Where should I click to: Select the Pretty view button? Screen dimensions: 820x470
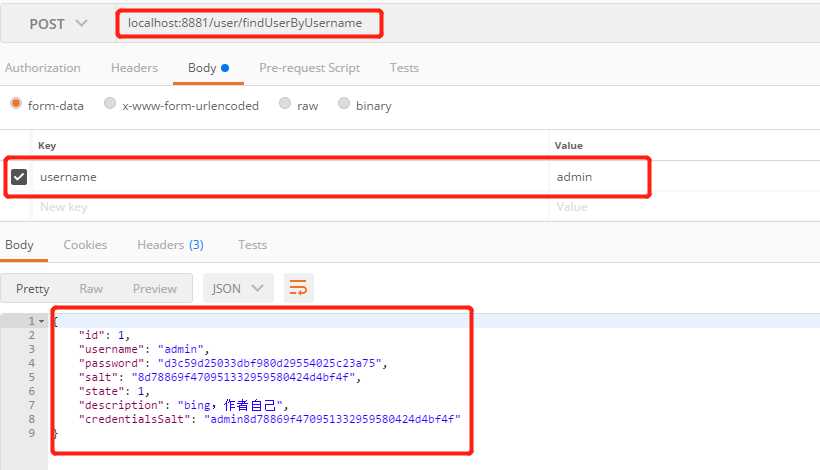pos(32,289)
